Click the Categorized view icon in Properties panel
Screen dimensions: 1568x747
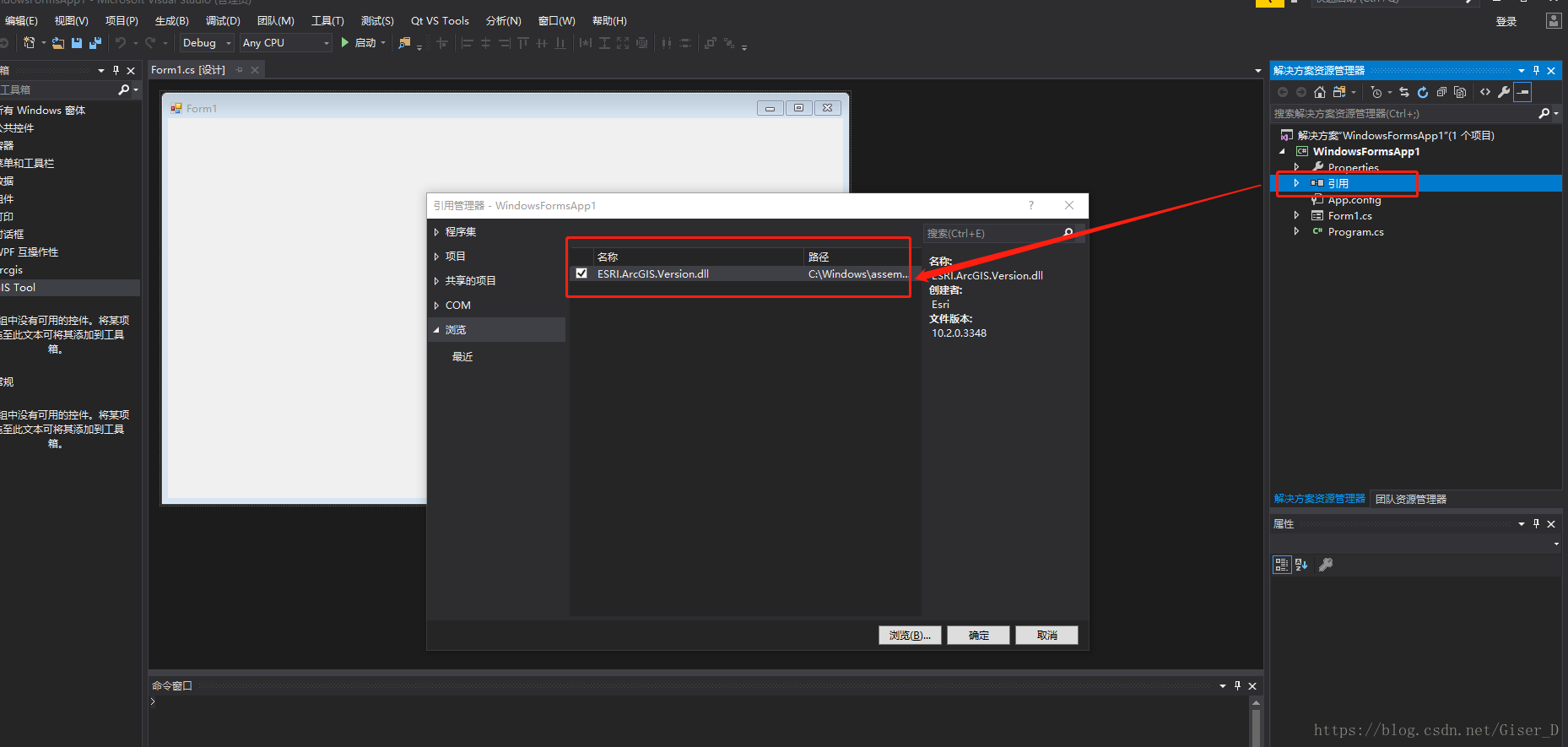[x=1282, y=565]
